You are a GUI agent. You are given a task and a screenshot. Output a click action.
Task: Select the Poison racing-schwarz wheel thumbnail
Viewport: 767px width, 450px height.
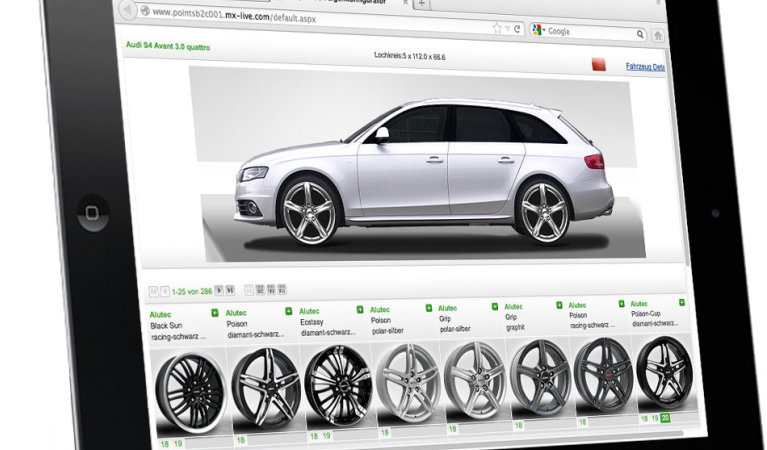point(604,375)
